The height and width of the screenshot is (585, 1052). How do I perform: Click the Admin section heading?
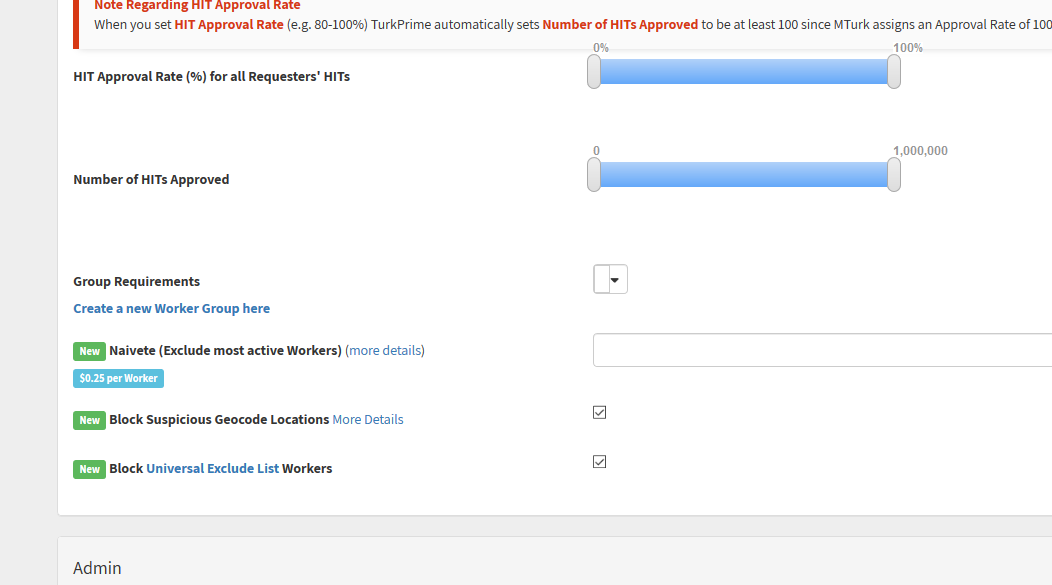click(x=97, y=568)
